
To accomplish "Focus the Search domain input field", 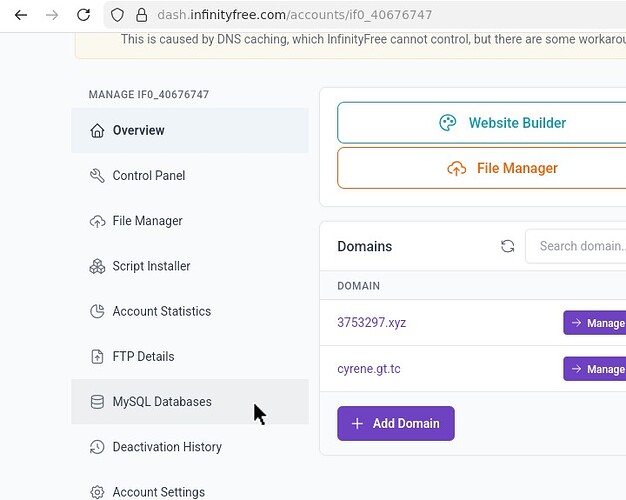I will (x=580, y=246).
